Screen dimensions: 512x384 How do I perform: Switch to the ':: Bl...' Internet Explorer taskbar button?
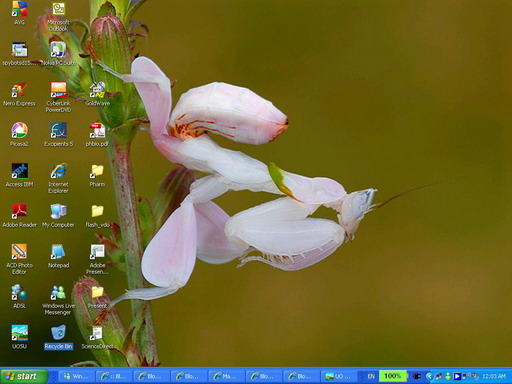114,376
